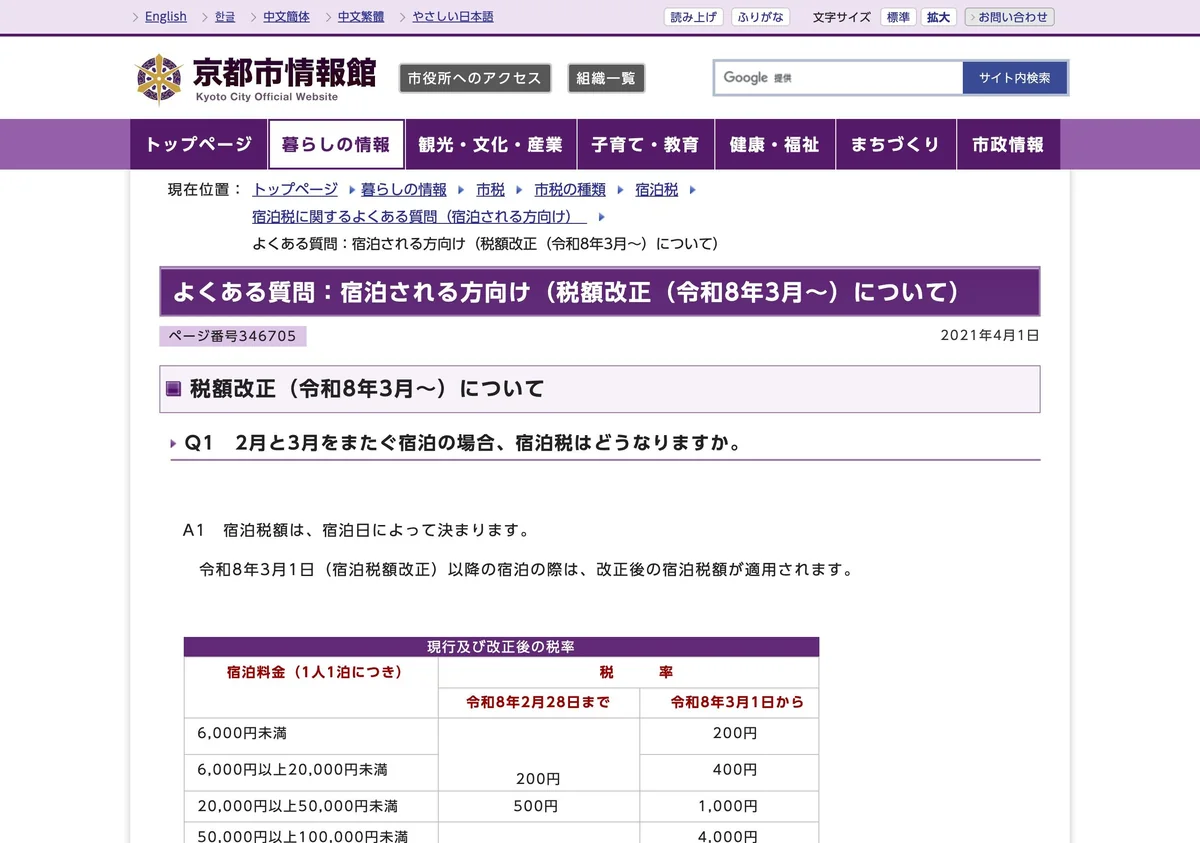The width and height of the screenshot is (1200, 843).
Task: Click table caption 現行及び改正後の税率
Action: point(501,647)
